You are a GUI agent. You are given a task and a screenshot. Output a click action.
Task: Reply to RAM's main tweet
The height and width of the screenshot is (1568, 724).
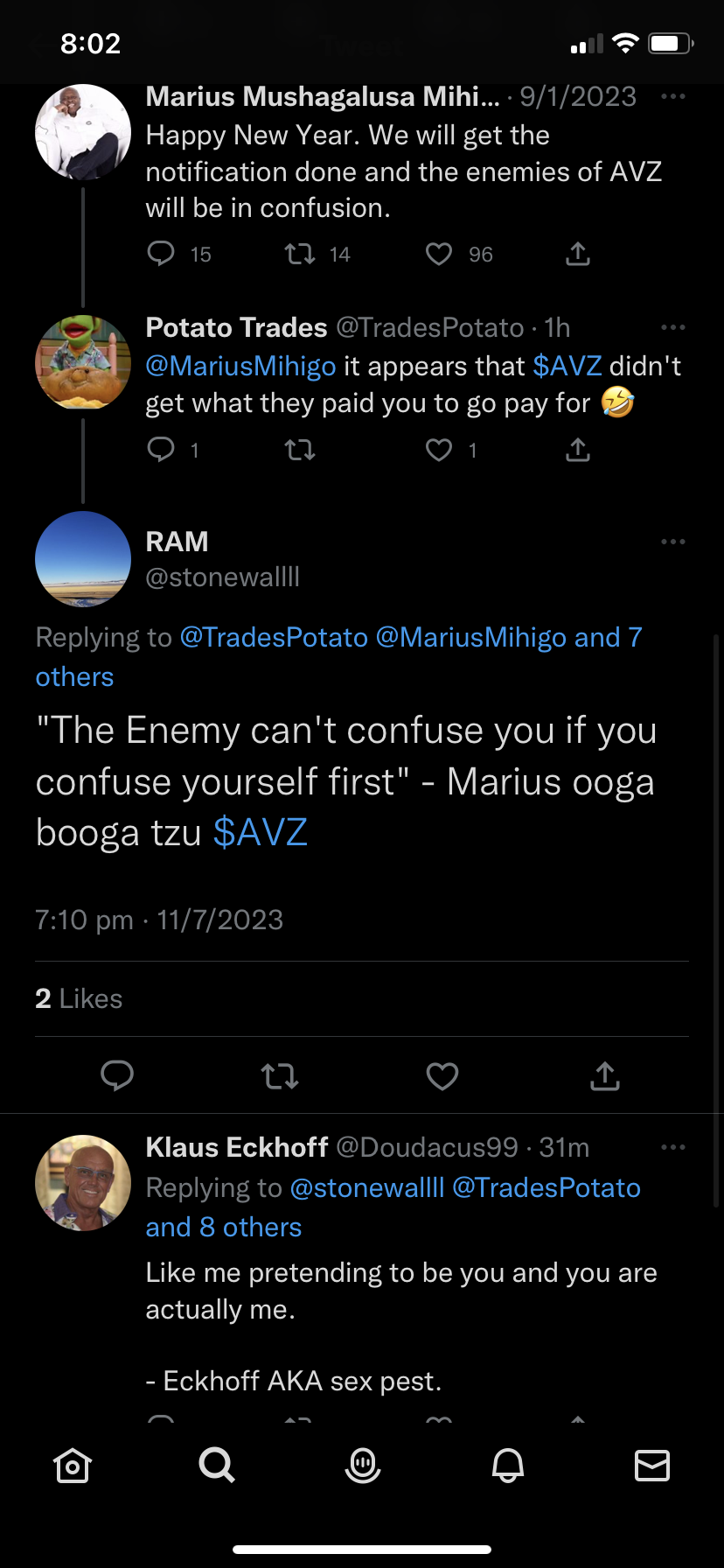tap(117, 1075)
